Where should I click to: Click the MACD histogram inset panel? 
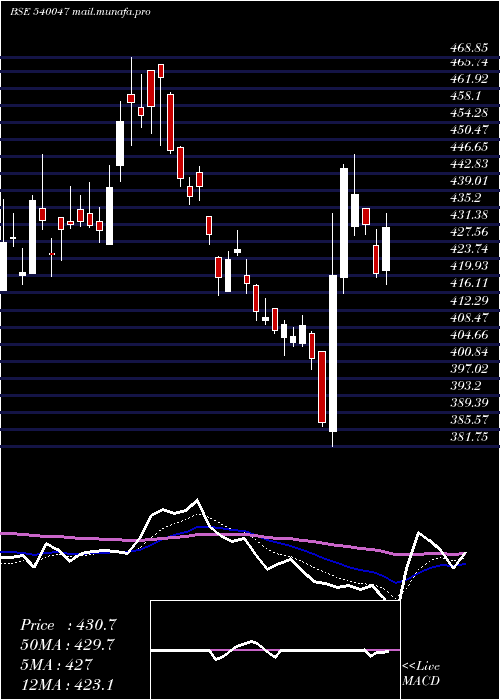click(x=275, y=650)
